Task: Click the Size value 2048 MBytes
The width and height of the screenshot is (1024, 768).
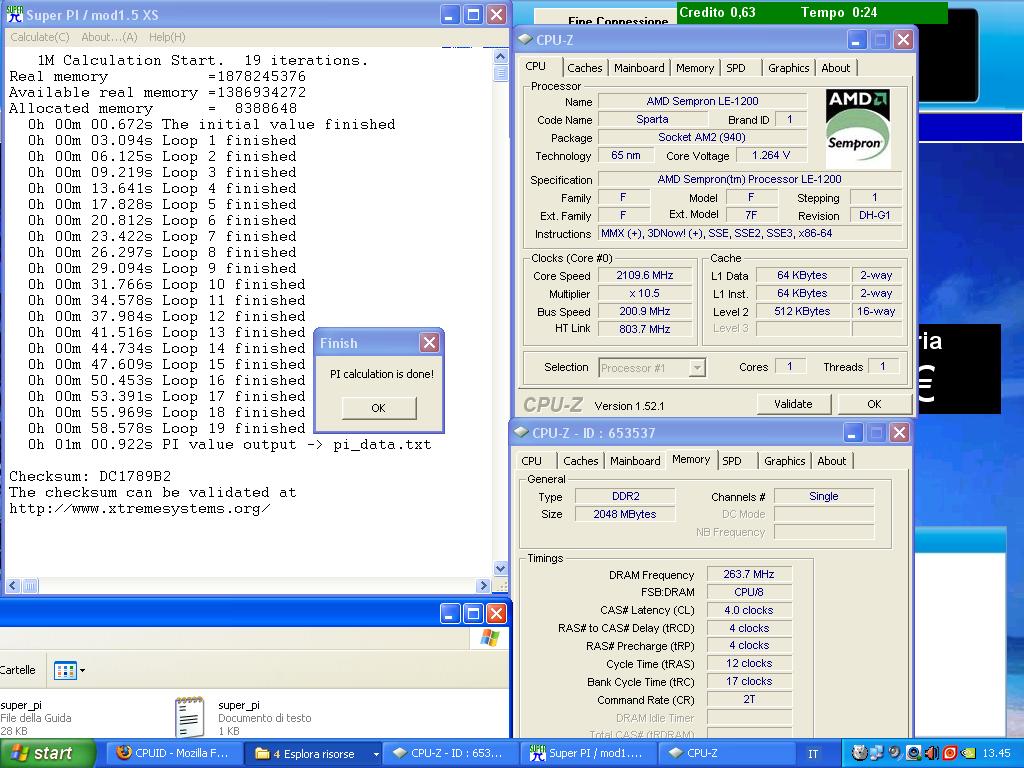Action: [625, 514]
